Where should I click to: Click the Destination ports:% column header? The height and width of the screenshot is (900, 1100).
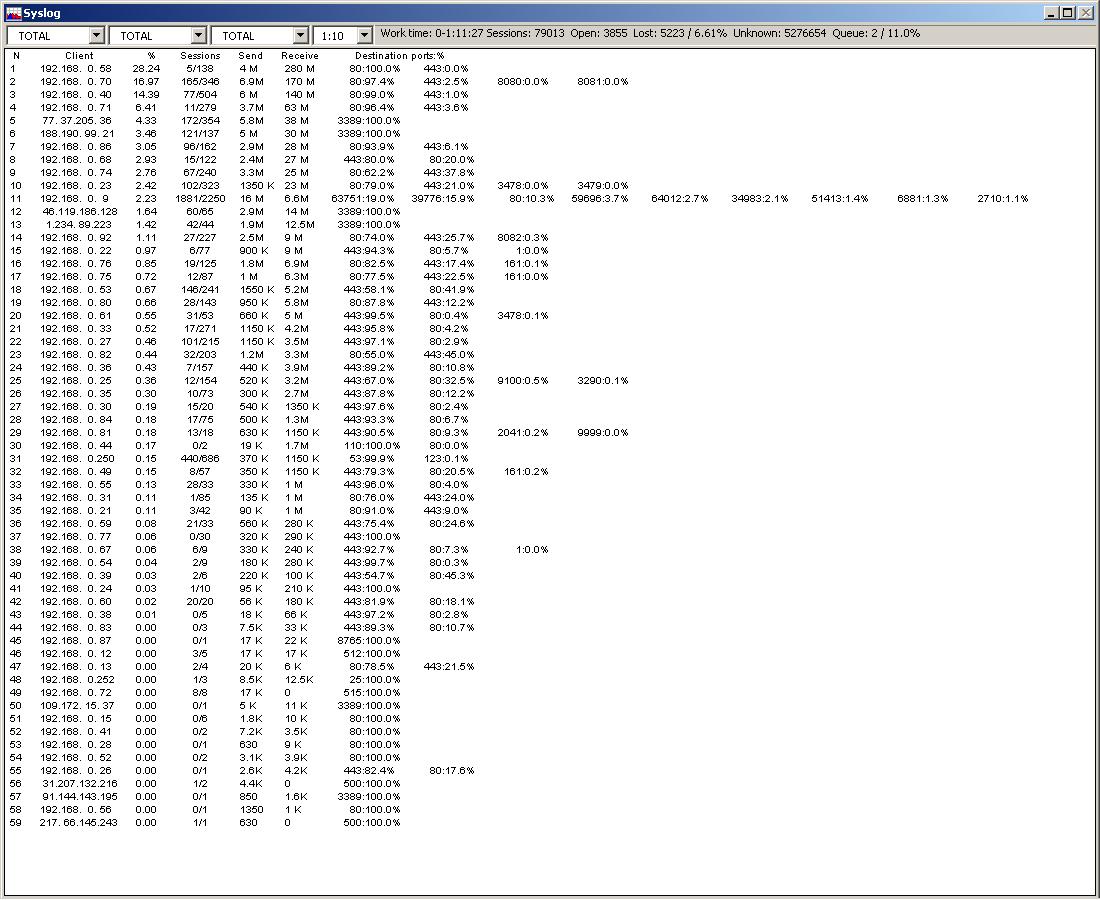[400, 55]
